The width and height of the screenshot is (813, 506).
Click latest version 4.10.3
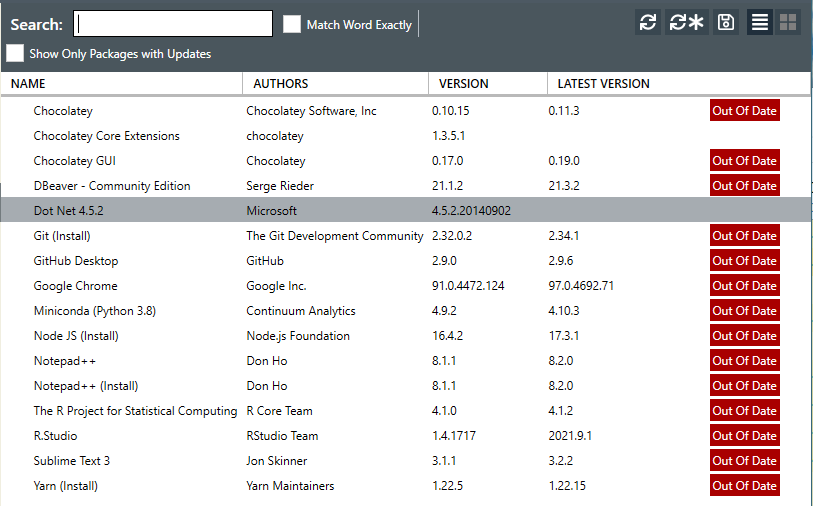click(x=564, y=311)
